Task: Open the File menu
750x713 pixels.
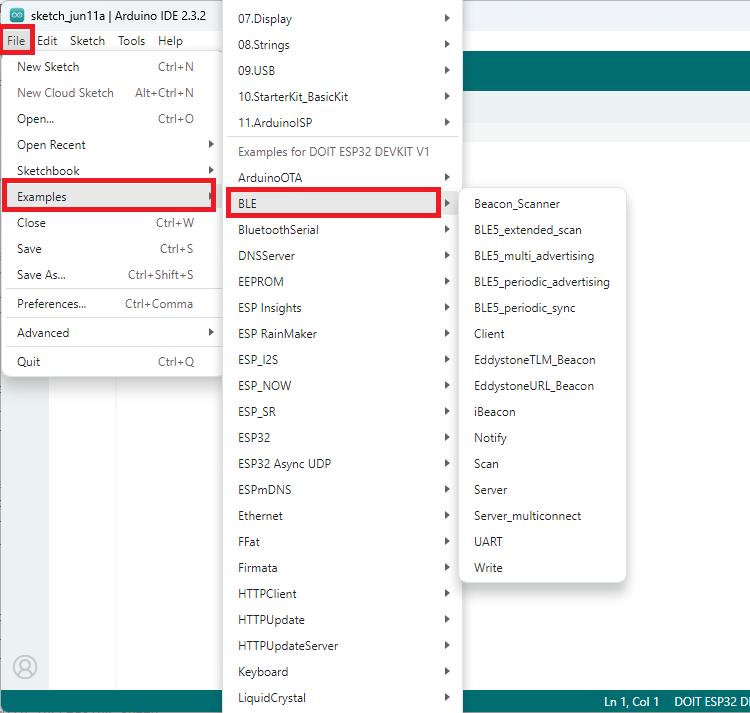Action: coord(16,41)
